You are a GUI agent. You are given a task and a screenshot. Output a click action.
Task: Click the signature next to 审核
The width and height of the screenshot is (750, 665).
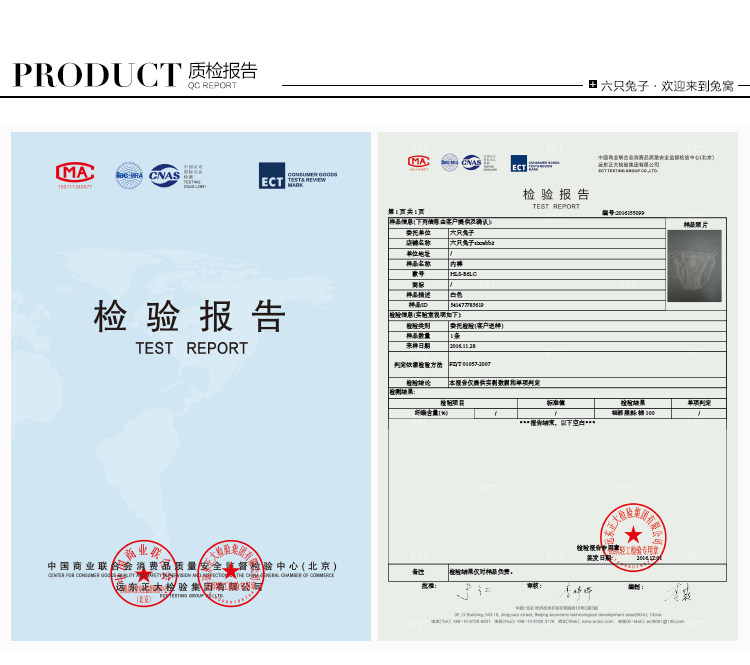[x=576, y=592]
